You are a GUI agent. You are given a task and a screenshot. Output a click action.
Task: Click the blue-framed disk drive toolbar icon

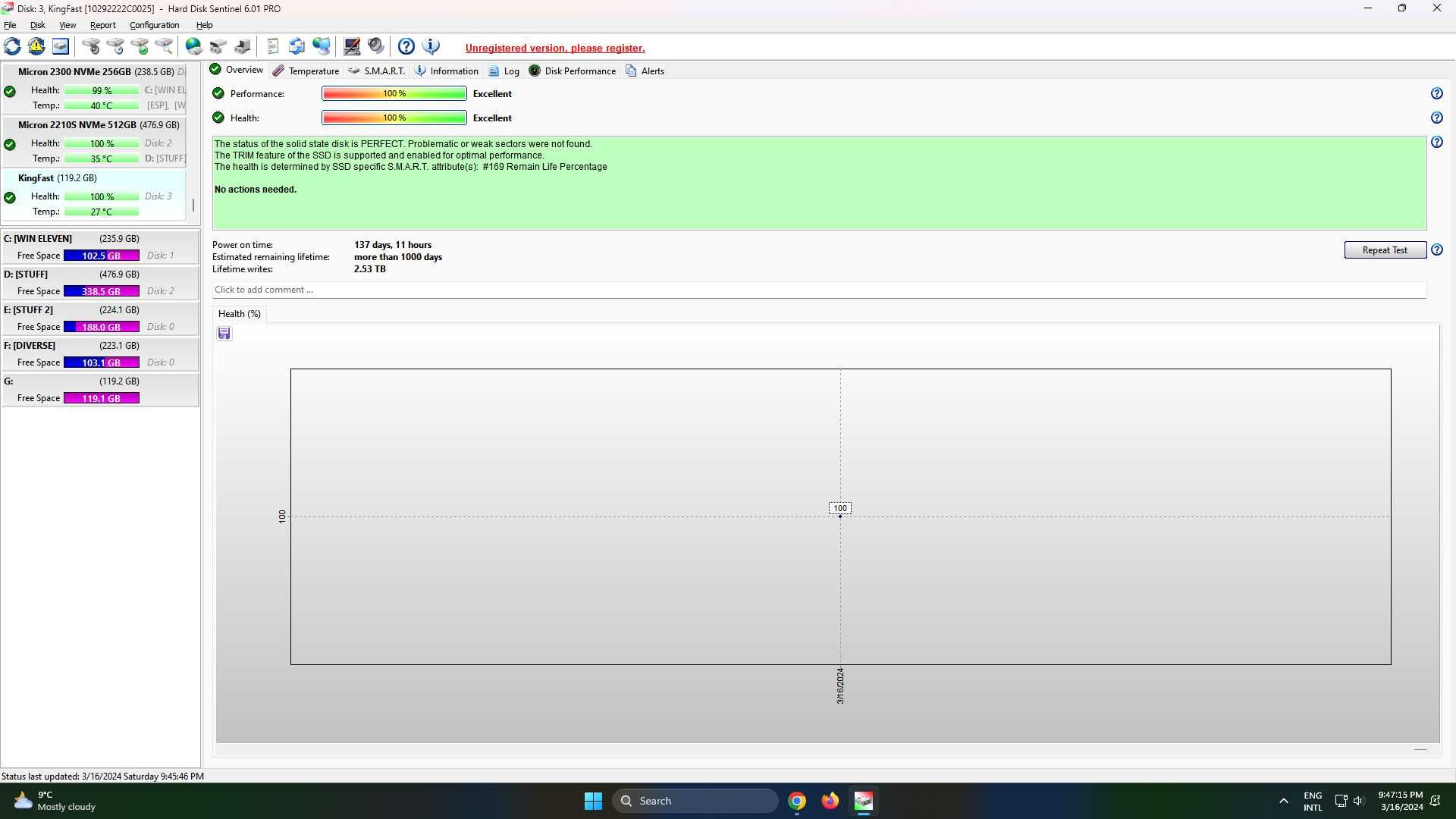coord(61,46)
